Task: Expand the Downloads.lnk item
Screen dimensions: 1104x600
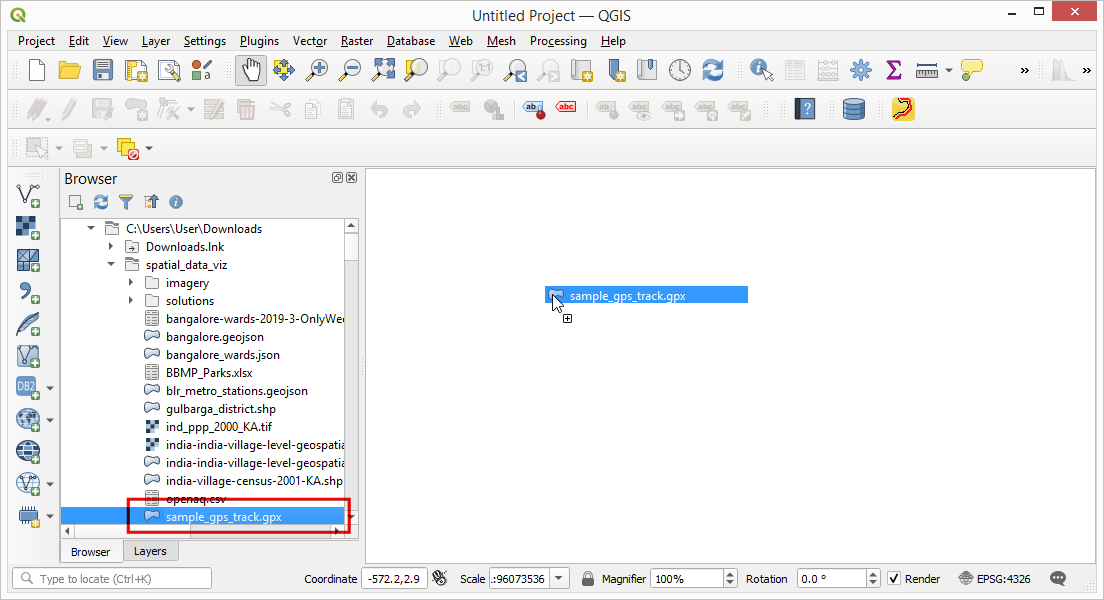Action: pos(111,246)
